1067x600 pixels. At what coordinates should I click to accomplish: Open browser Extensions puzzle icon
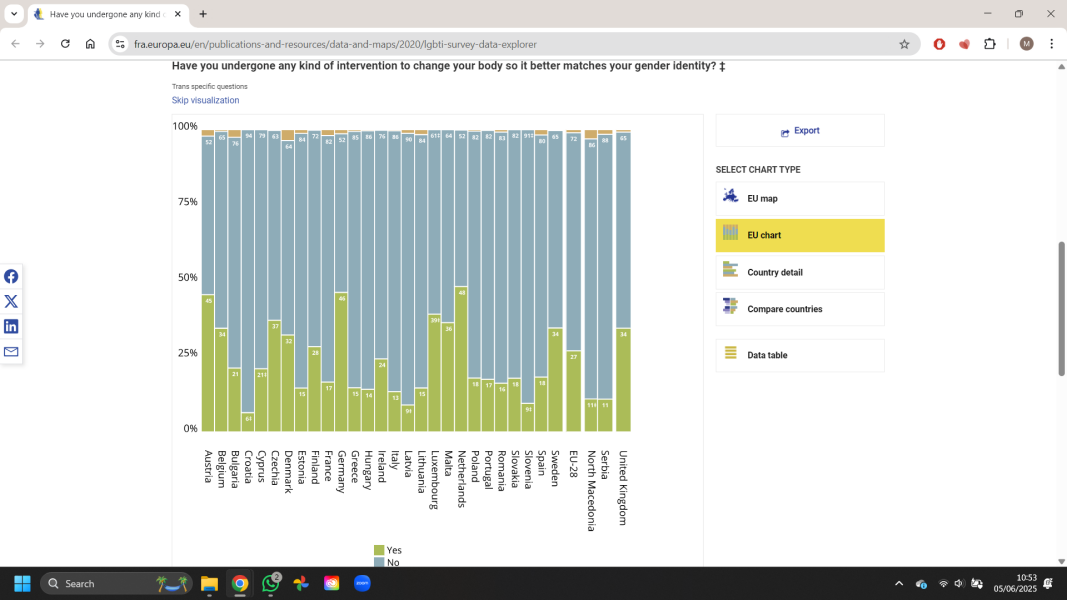(990, 44)
